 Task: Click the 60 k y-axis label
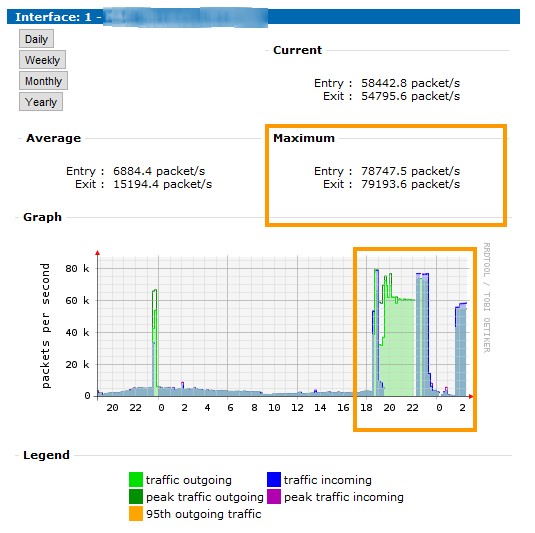(x=77, y=301)
